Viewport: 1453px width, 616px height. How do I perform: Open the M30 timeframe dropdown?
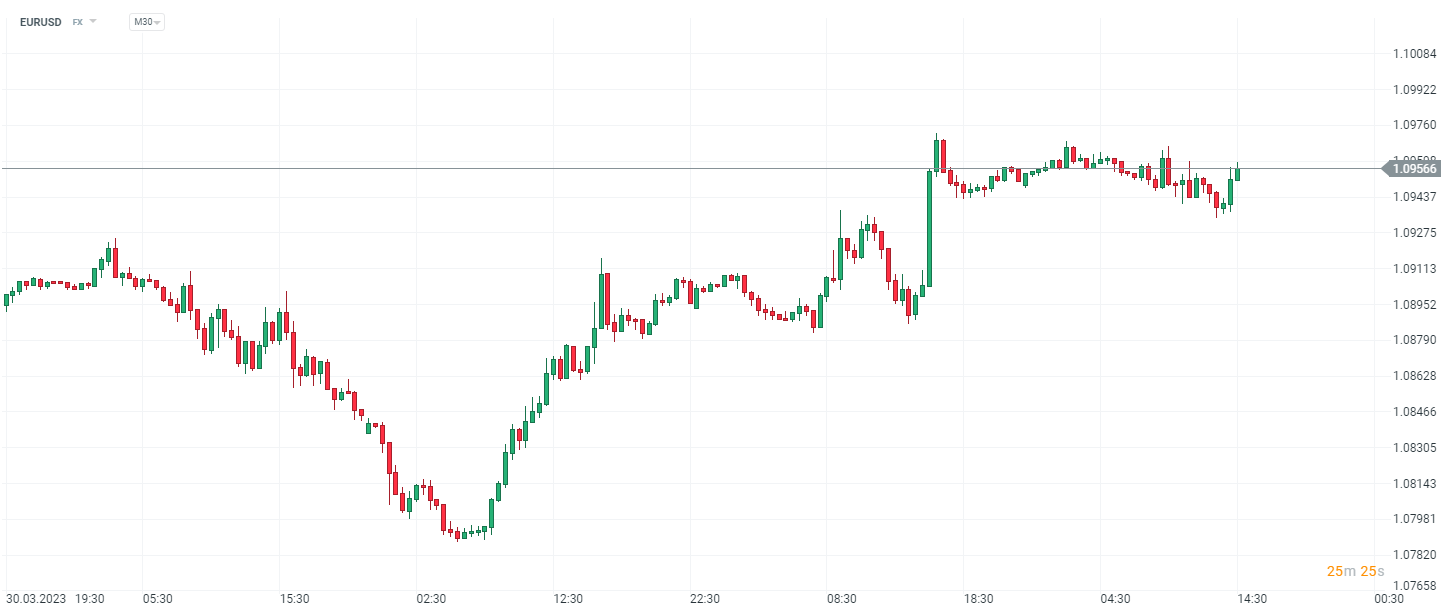coord(146,21)
